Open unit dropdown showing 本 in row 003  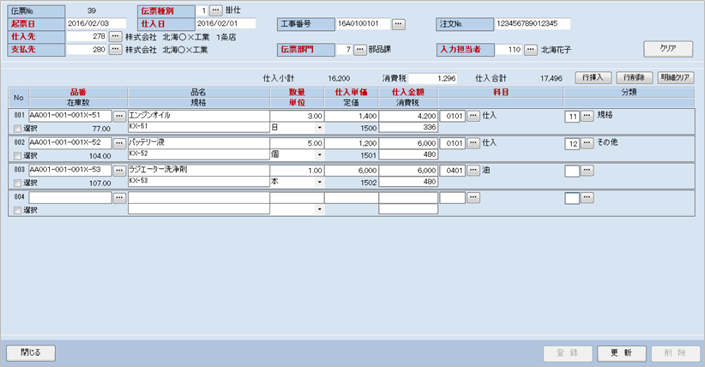(x=319, y=182)
